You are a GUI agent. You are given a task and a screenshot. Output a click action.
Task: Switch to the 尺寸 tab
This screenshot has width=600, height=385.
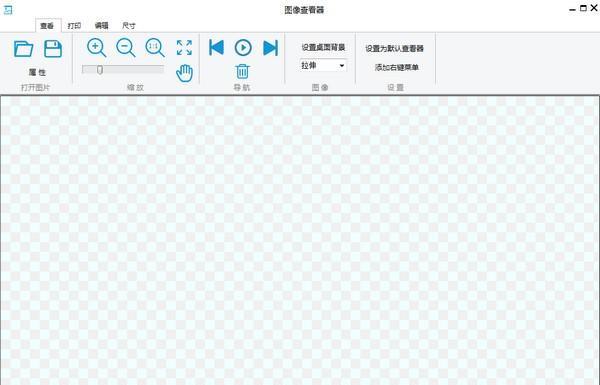(129, 26)
